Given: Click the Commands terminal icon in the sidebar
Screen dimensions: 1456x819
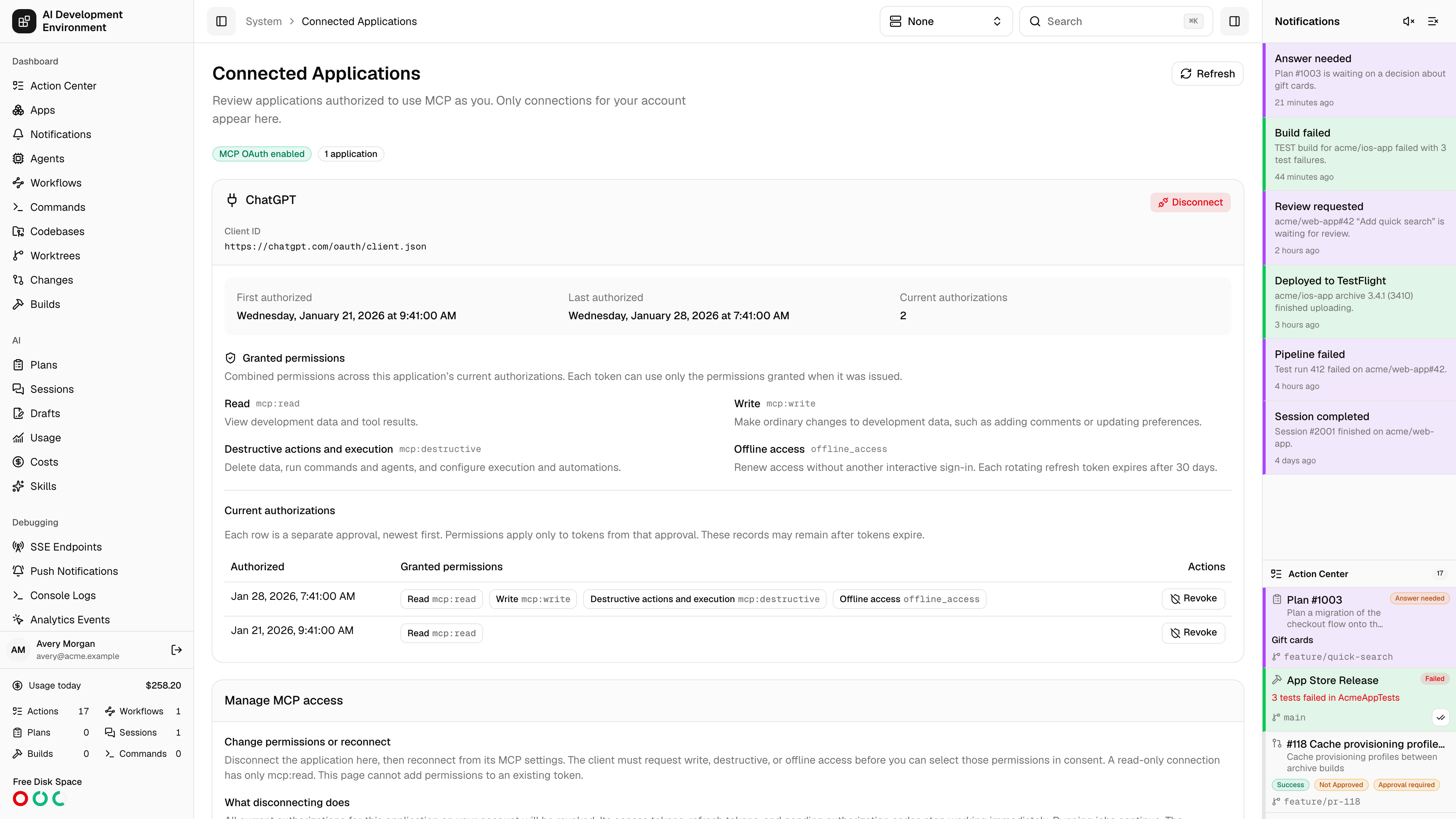Looking at the screenshot, I should point(18,207).
